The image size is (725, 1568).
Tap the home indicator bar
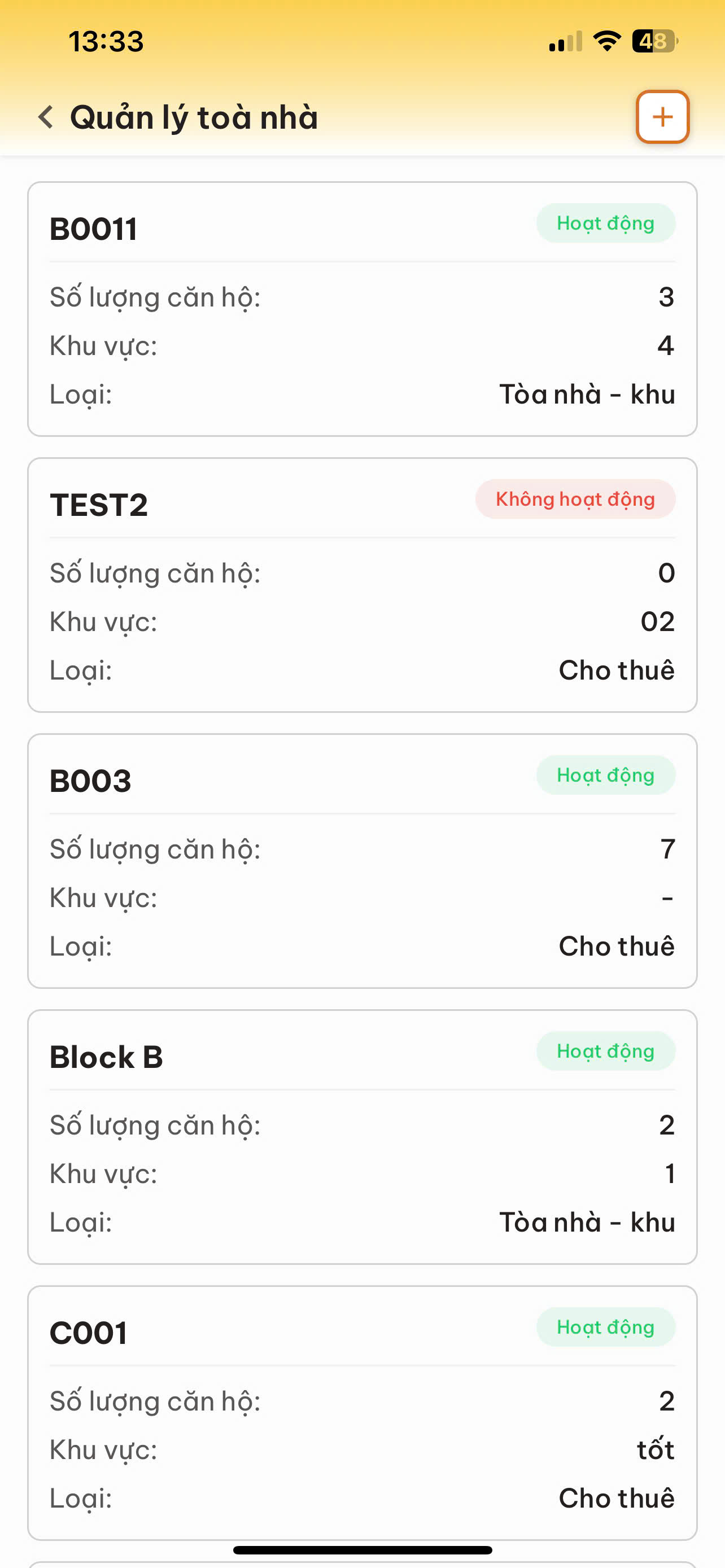[362, 1550]
